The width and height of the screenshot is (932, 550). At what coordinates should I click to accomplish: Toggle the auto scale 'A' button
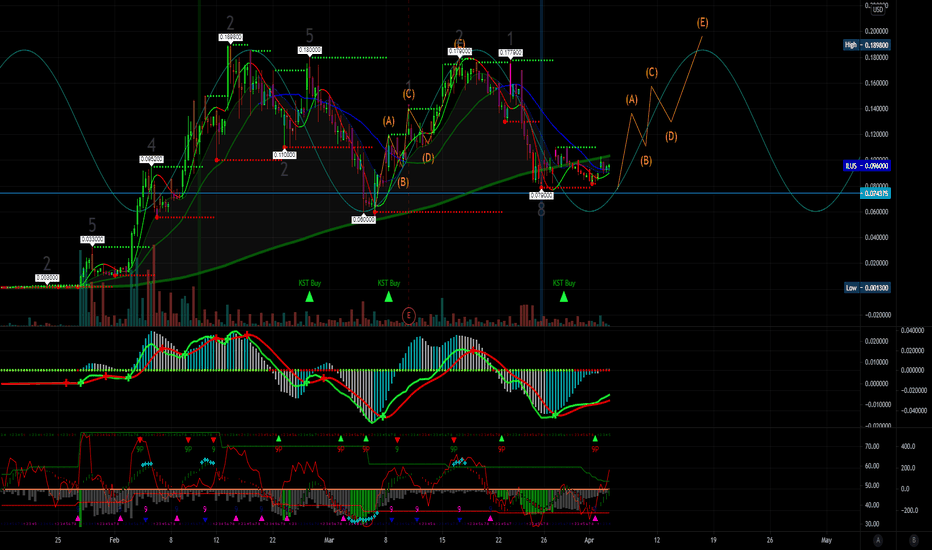[x=878, y=540]
